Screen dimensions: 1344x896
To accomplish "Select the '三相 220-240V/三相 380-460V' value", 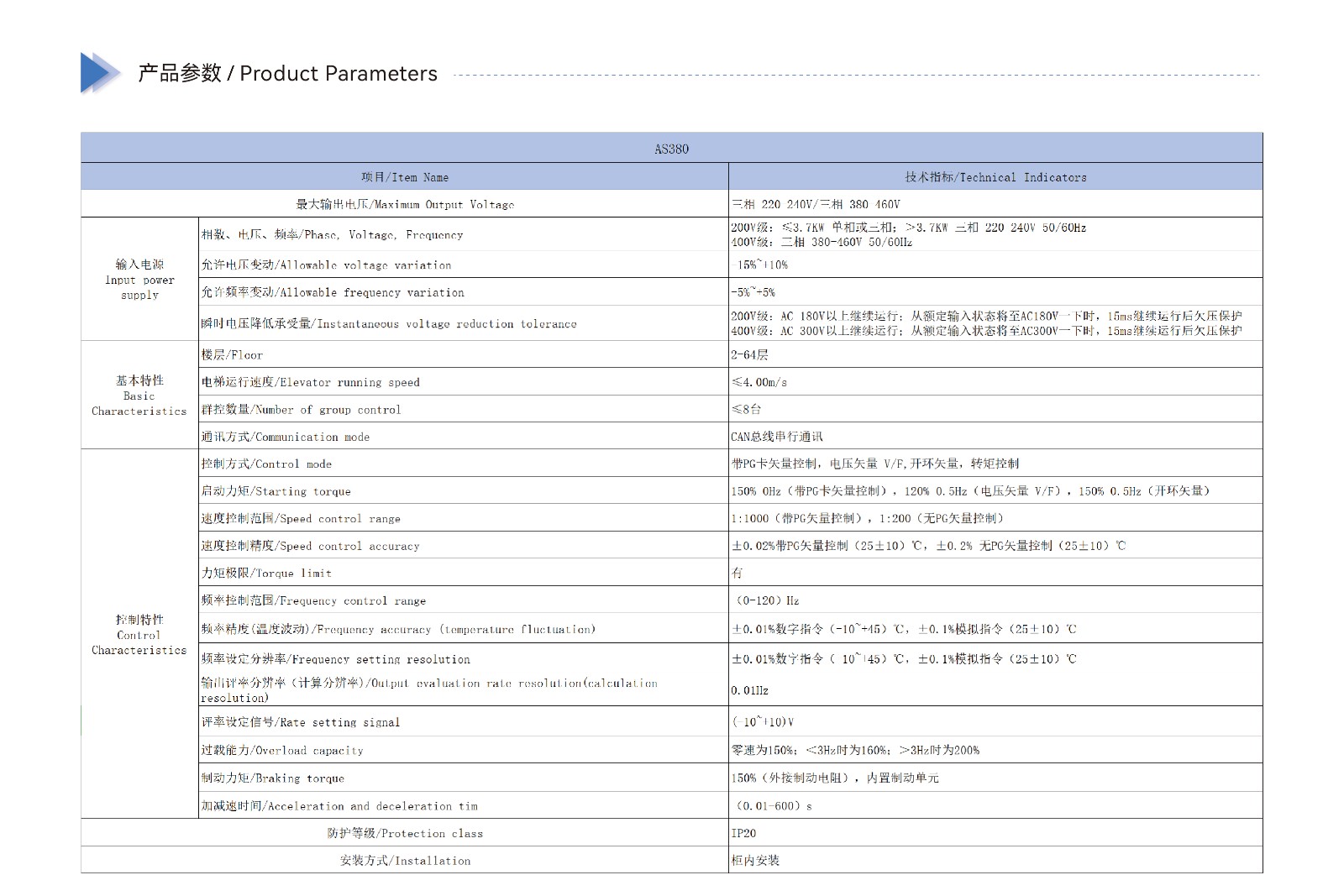I will (816, 204).
